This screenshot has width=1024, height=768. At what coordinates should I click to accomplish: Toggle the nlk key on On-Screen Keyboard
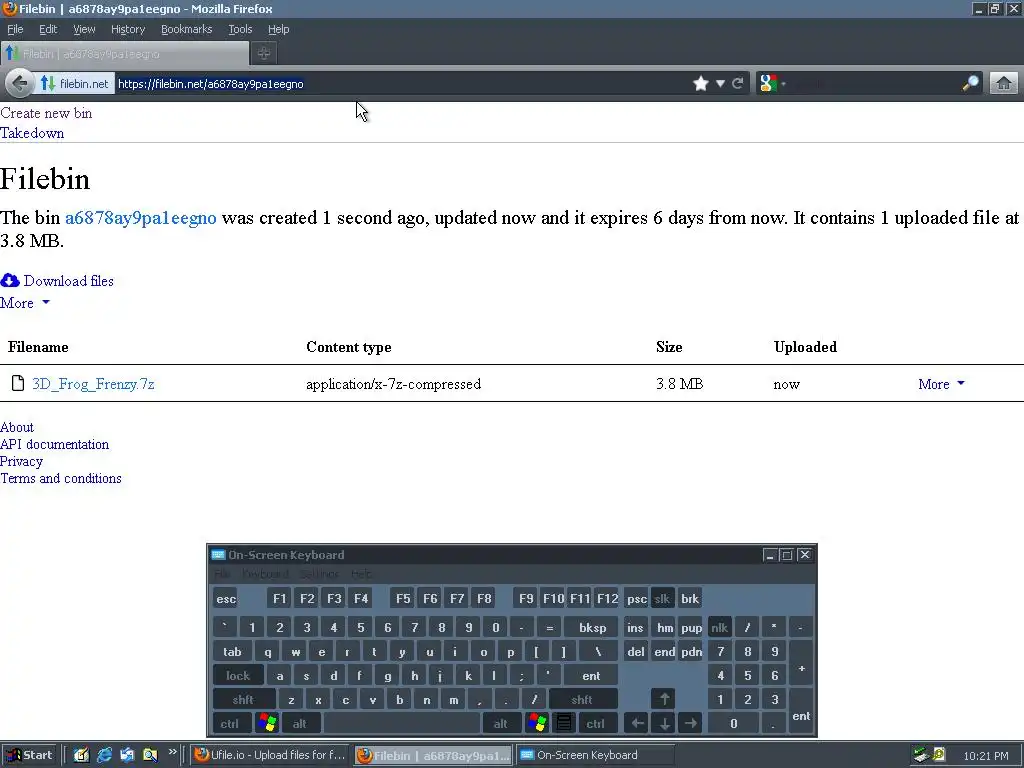pyautogui.click(x=719, y=628)
